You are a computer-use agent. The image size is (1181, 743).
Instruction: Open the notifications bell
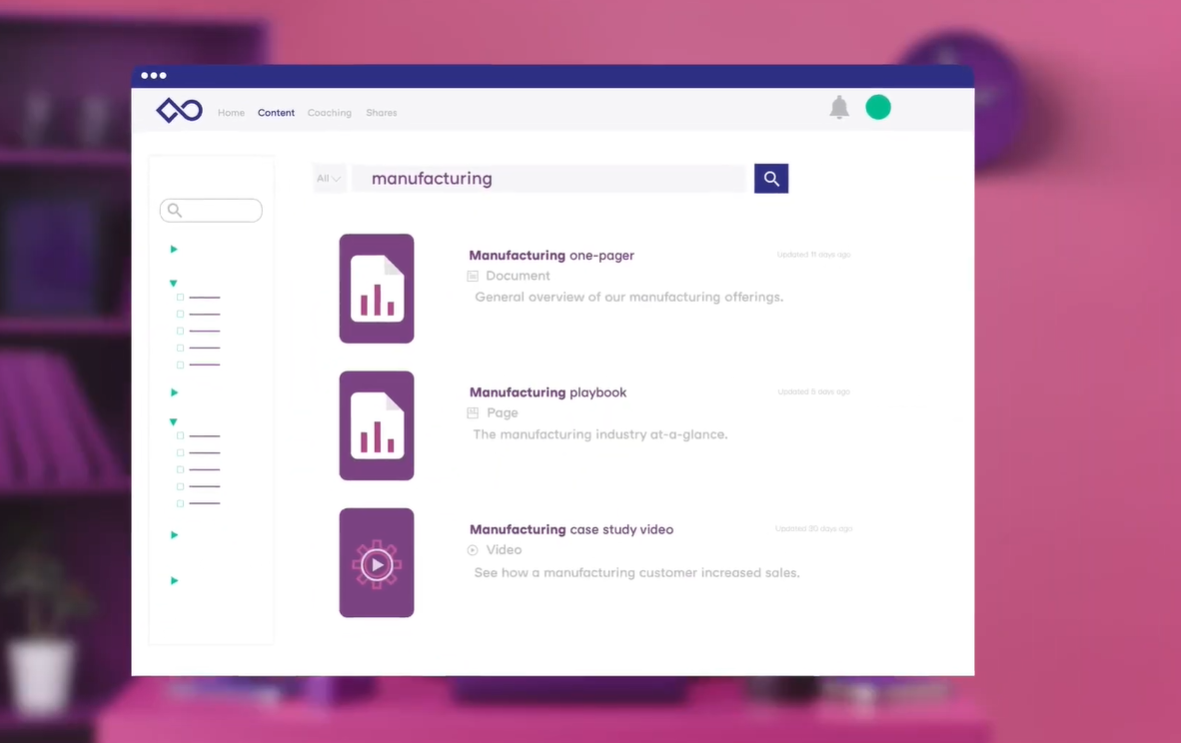pos(839,108)
